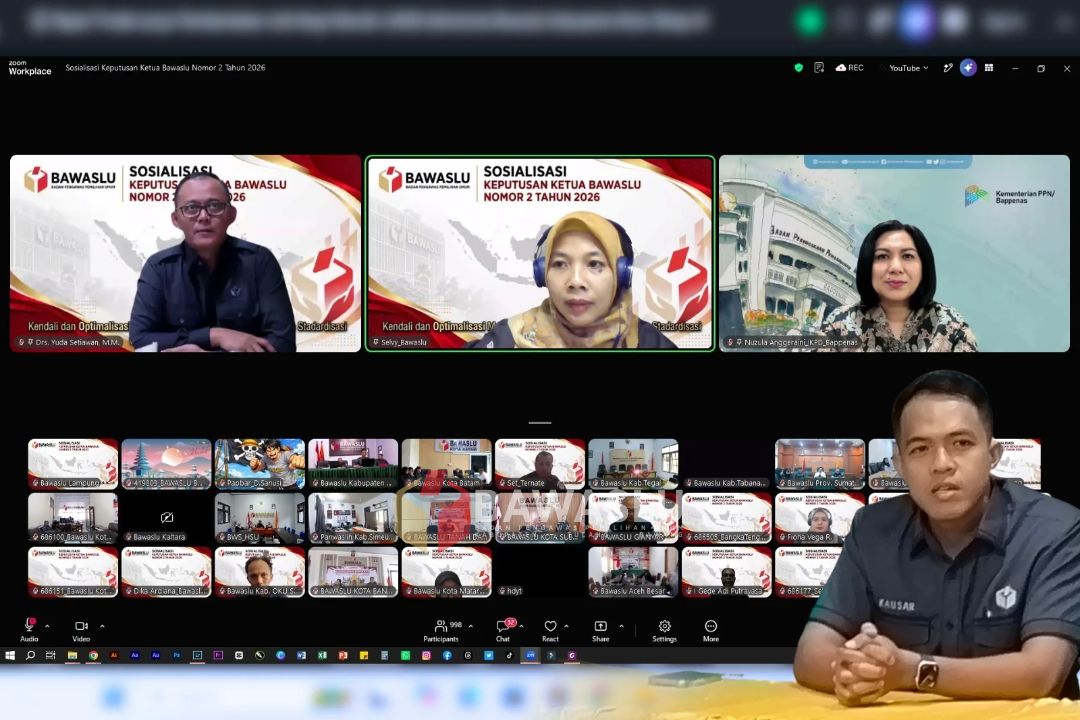Expand the Video options caret
This screenshot has height=720, width=1080.
coord(102,626)
